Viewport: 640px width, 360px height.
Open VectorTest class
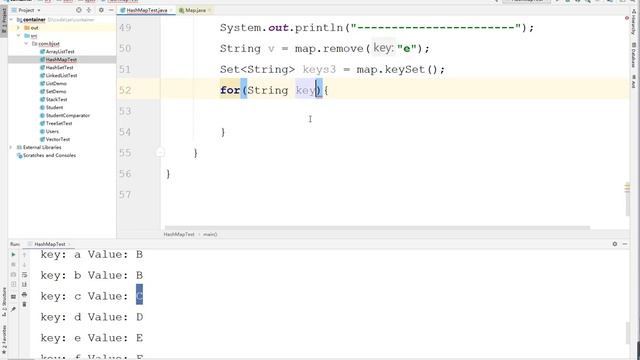58,139
